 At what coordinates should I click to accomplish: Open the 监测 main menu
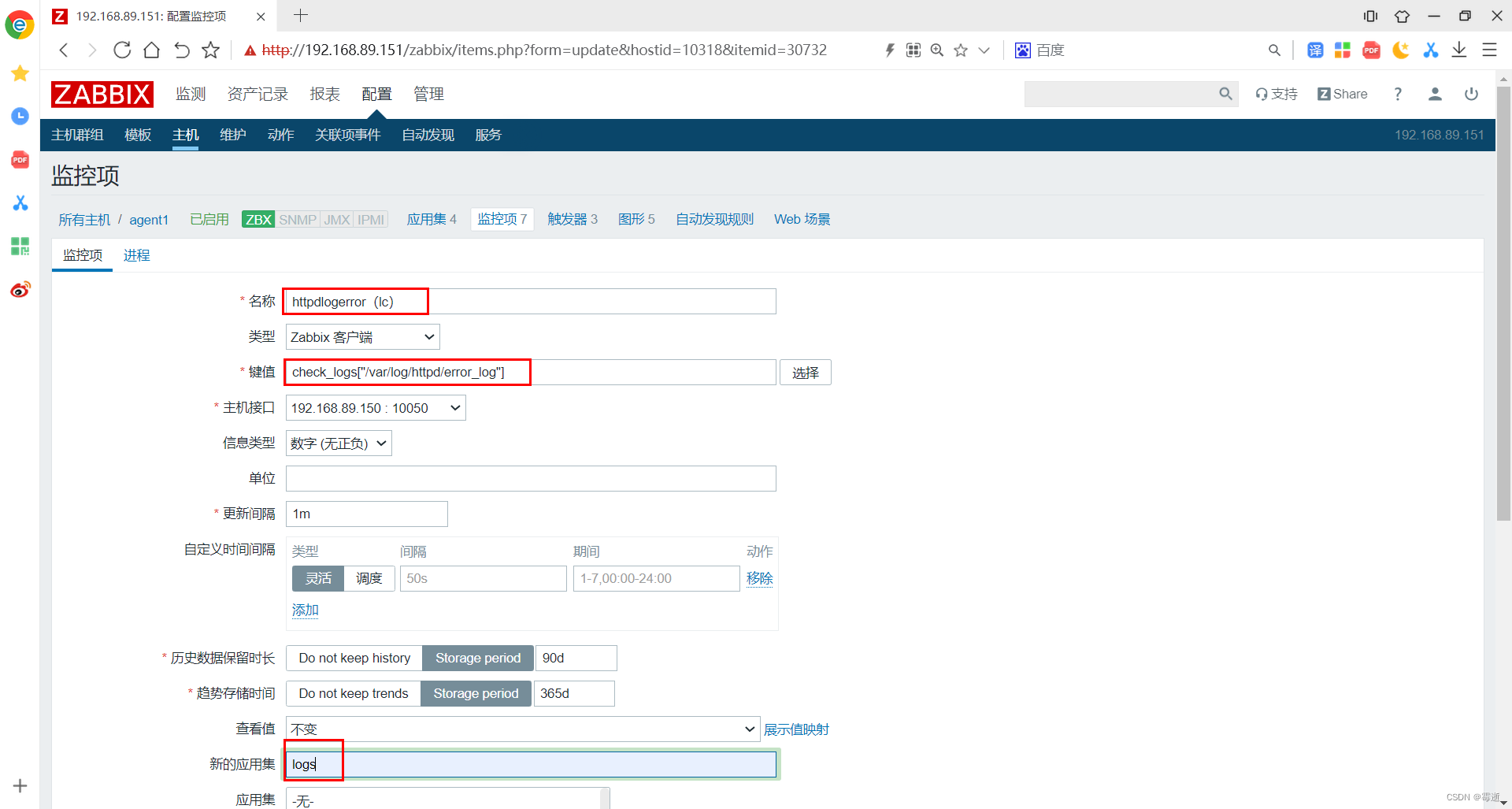191,94
